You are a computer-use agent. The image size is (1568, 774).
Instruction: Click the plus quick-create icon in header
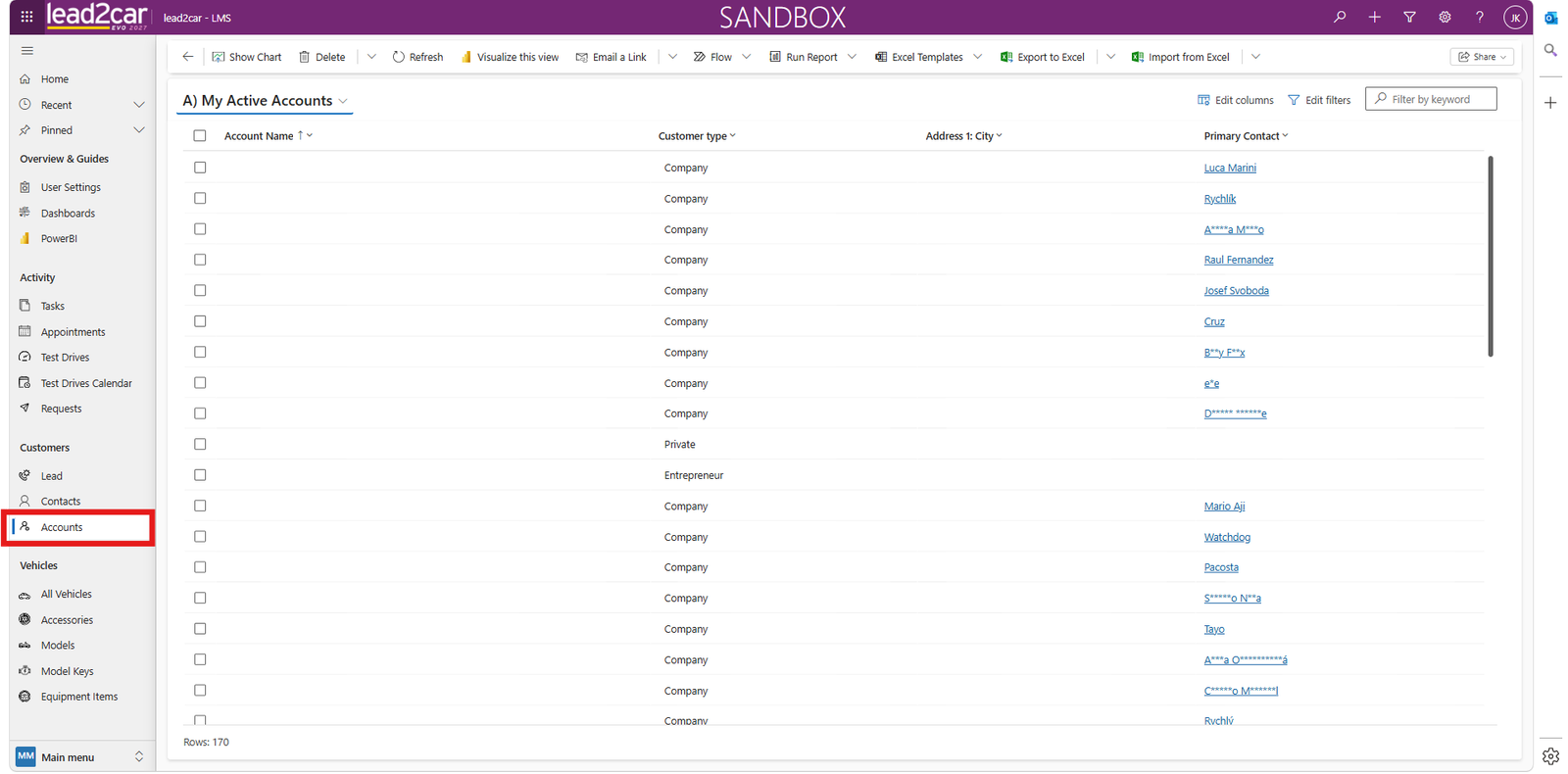pos(1375,17)
